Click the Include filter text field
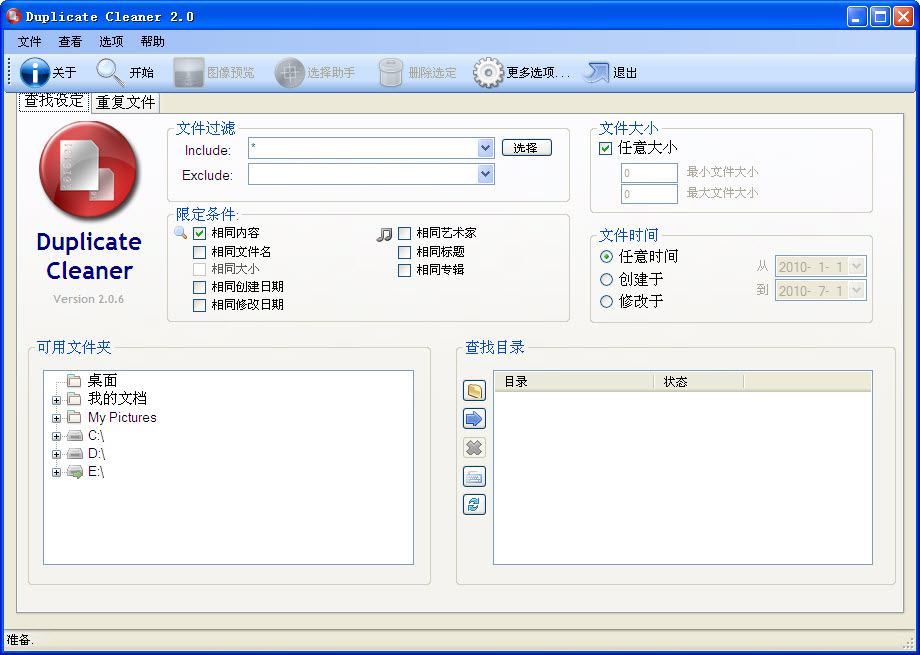 [x=363, y=148]
